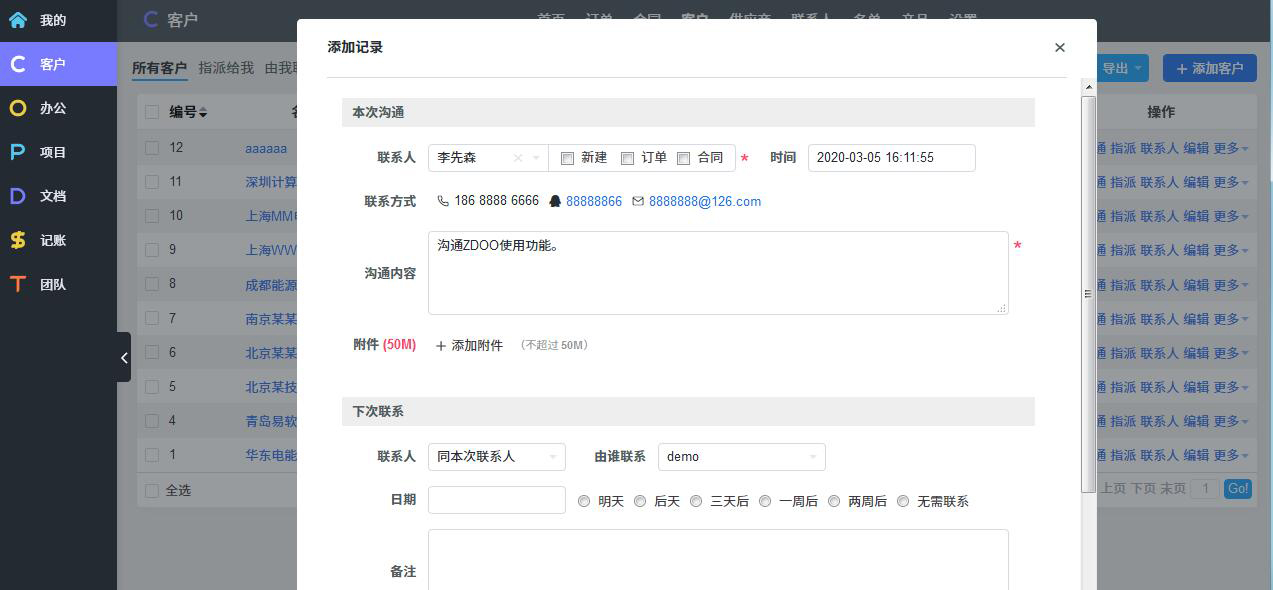
Task: Open the 记账 accounting module in sidebar
Action: pyautogui.click(x=58, y=240)
